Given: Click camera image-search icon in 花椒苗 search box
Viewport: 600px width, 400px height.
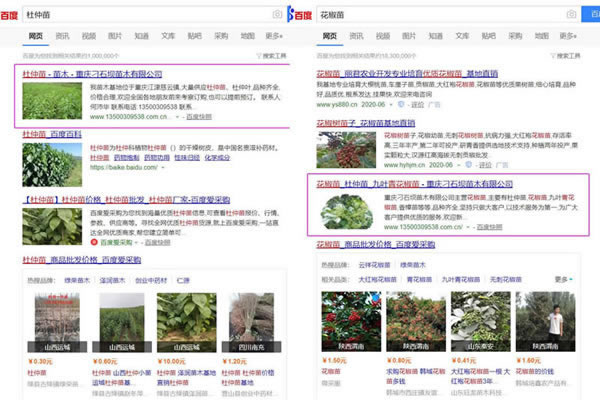Looking at the screenshot, I should point(569,15).
